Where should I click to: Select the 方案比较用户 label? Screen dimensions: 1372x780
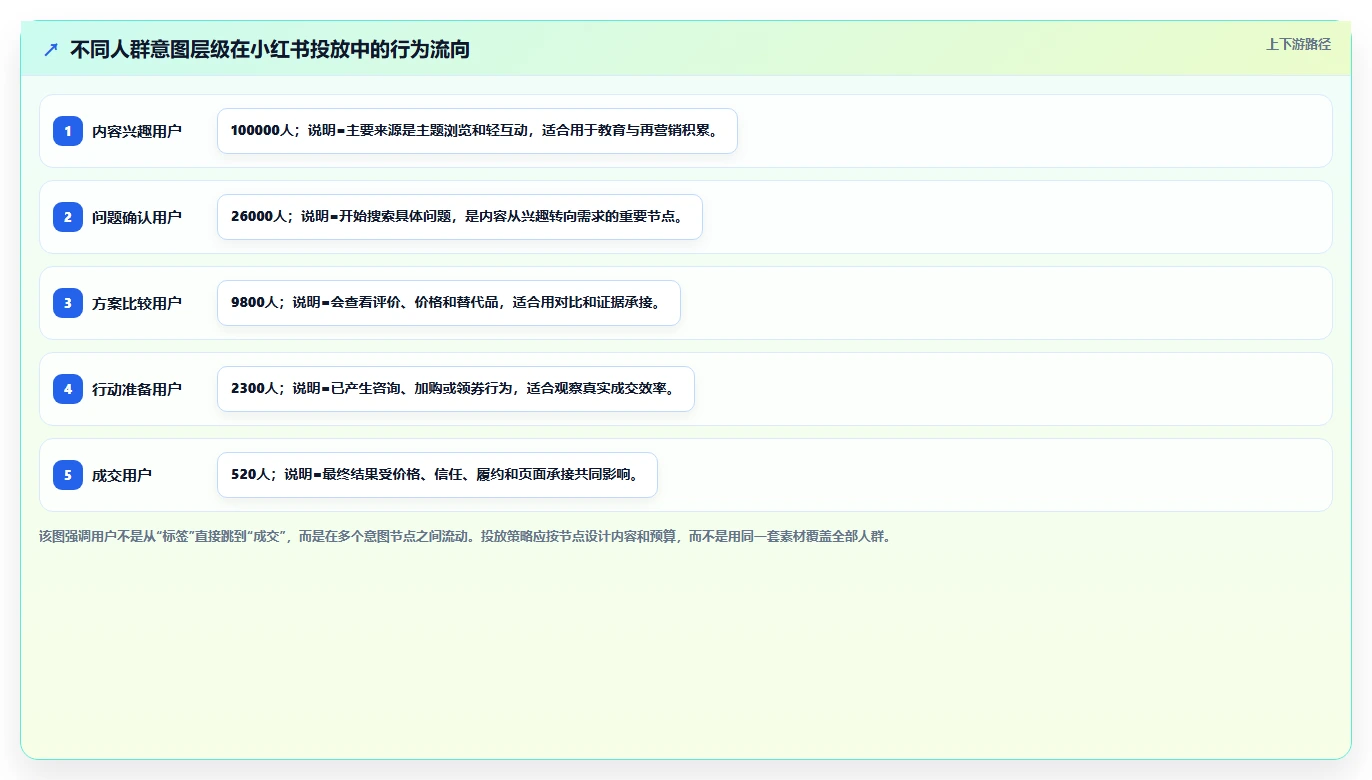click(x=137, y=303)
